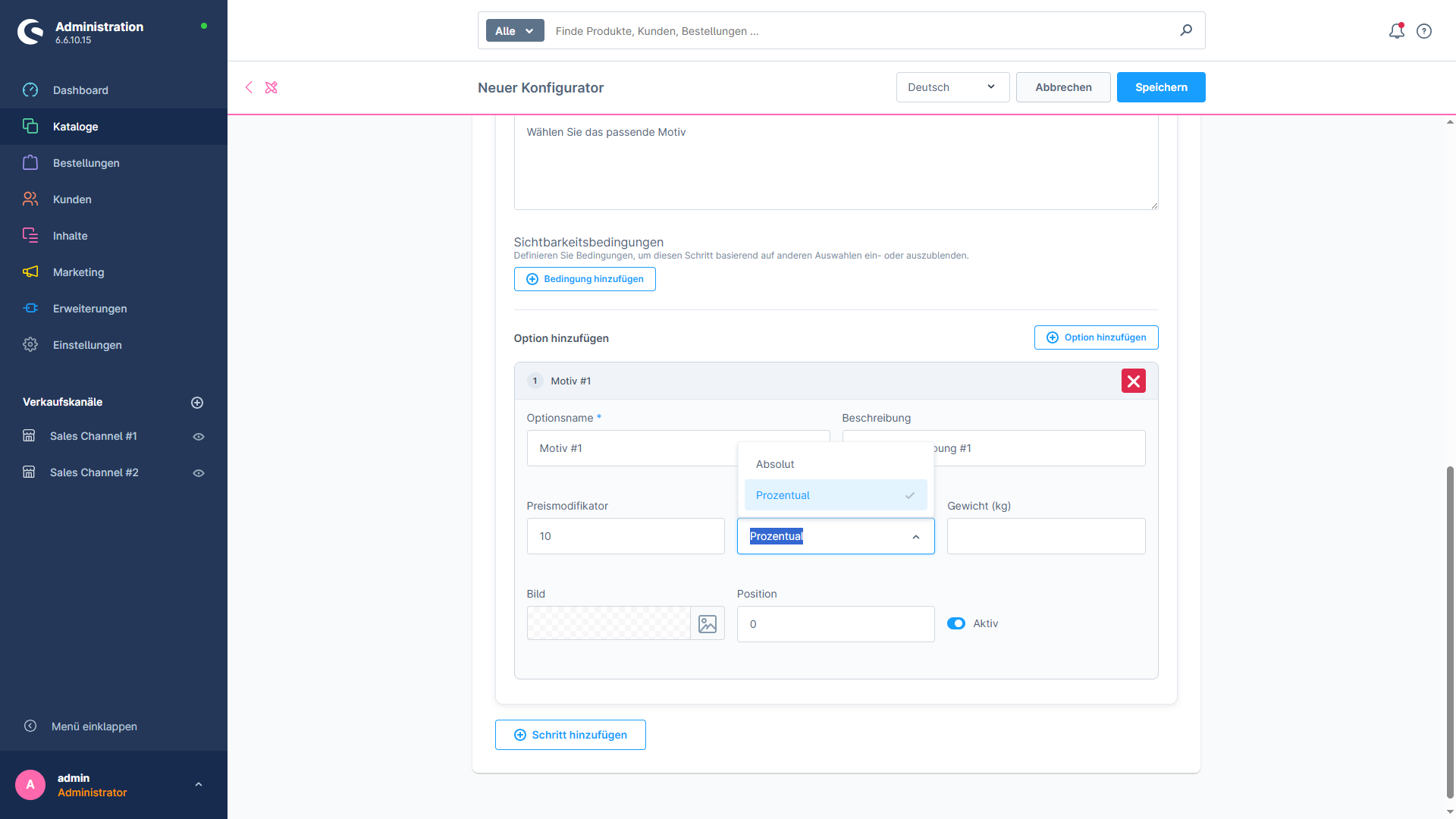Delete option Motiv #1 with red X
The image size is (1456, 819).
coord(1134,381)
